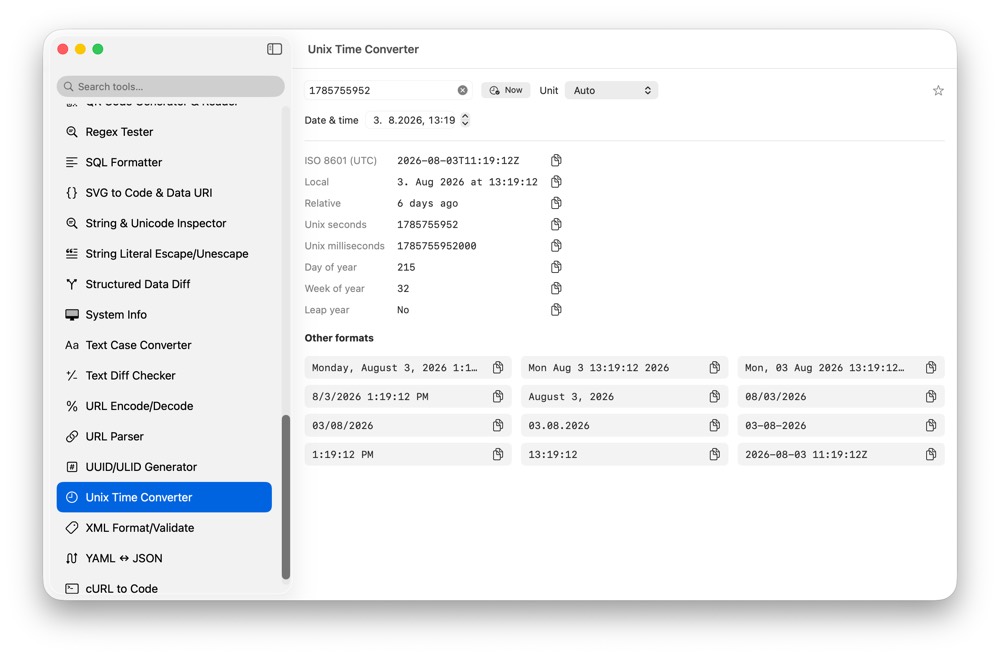Image resolution: width=1000 pixels, height=657 pixels.
Task: Copy the '03-08-2026' format
Action: pos(930,425)
